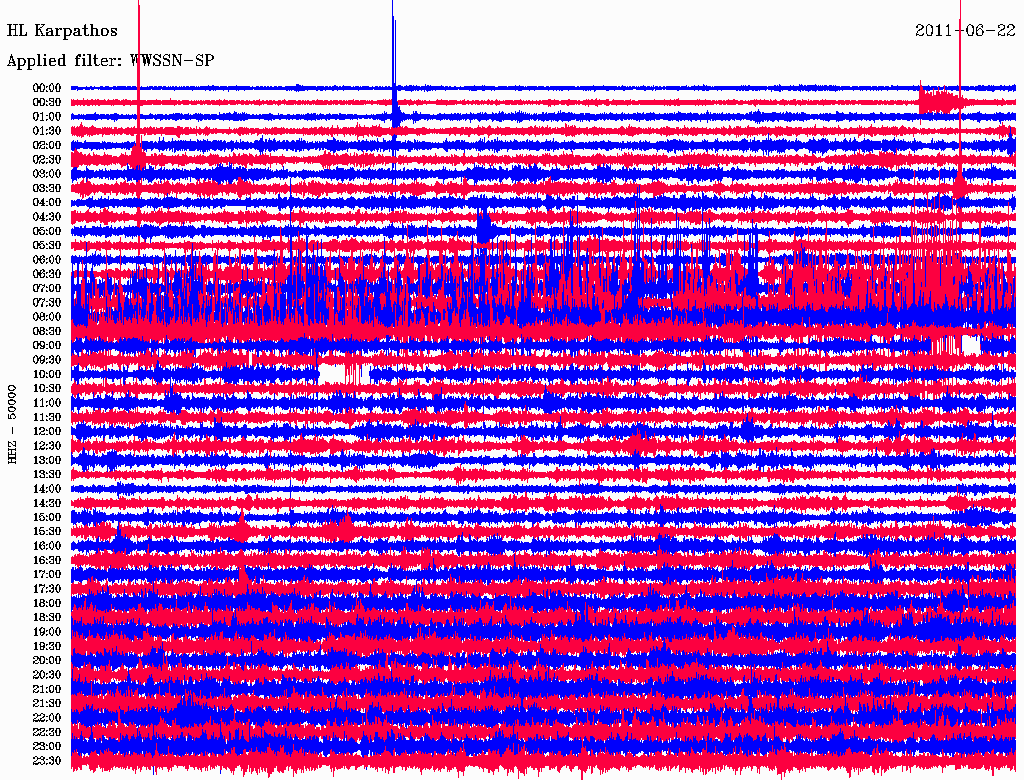Select the 19:00 time label
Viewport: 1024px width, 780px height.
click(47, 632)
